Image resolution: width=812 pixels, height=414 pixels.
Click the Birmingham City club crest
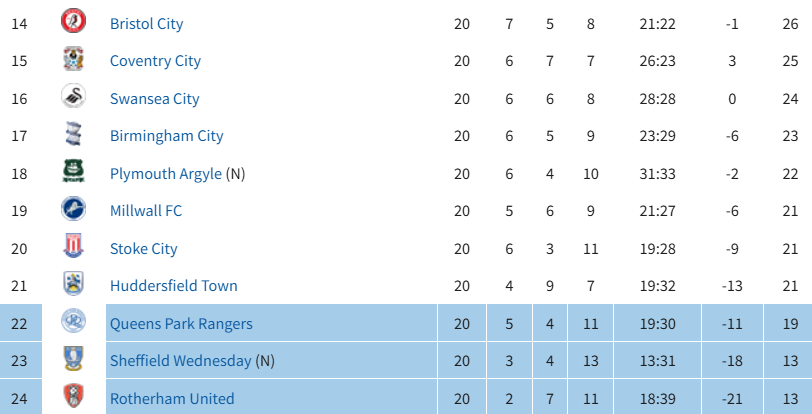pos(74,134)
